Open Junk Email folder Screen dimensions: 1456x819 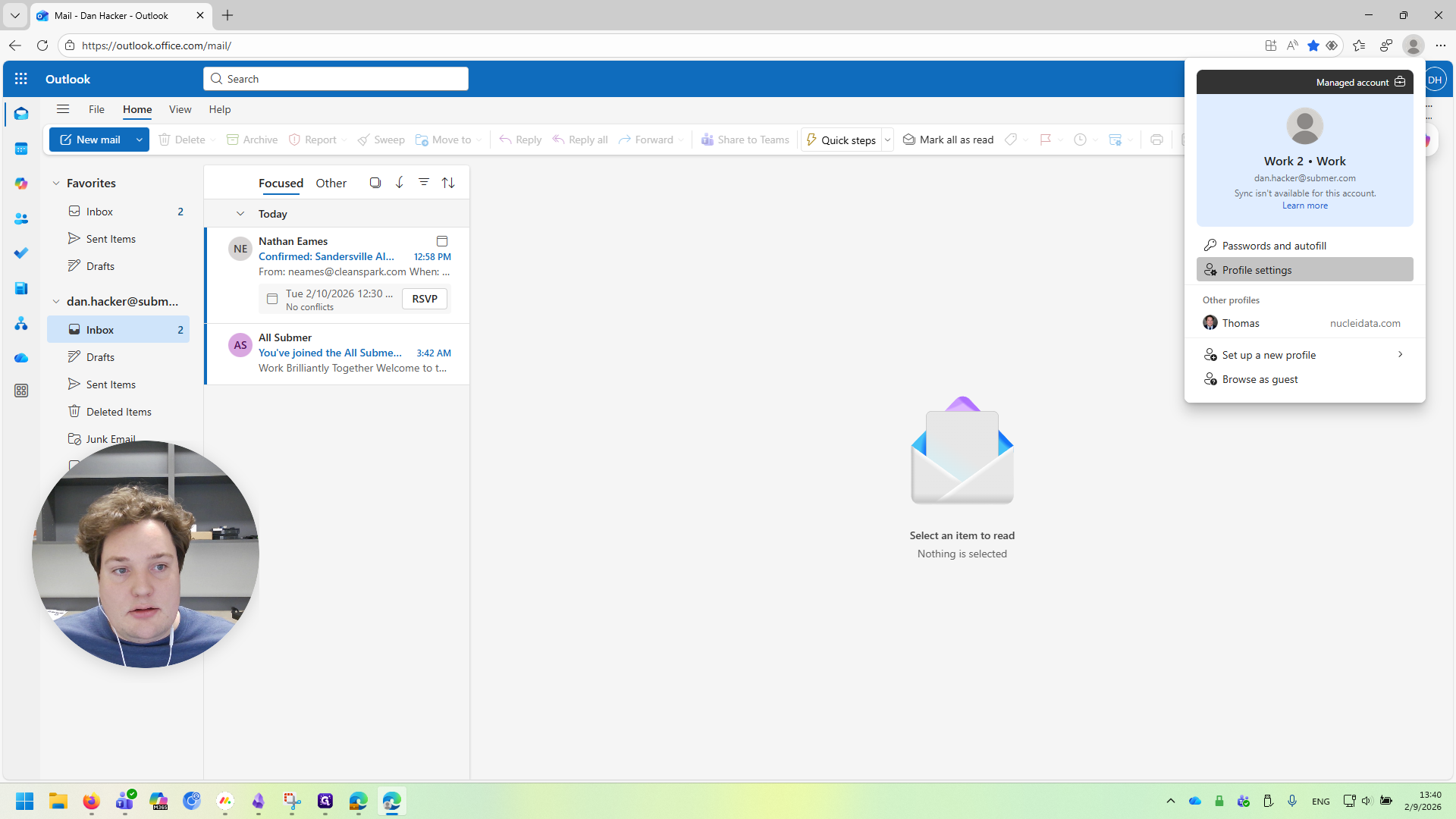(x=110, y=438)
